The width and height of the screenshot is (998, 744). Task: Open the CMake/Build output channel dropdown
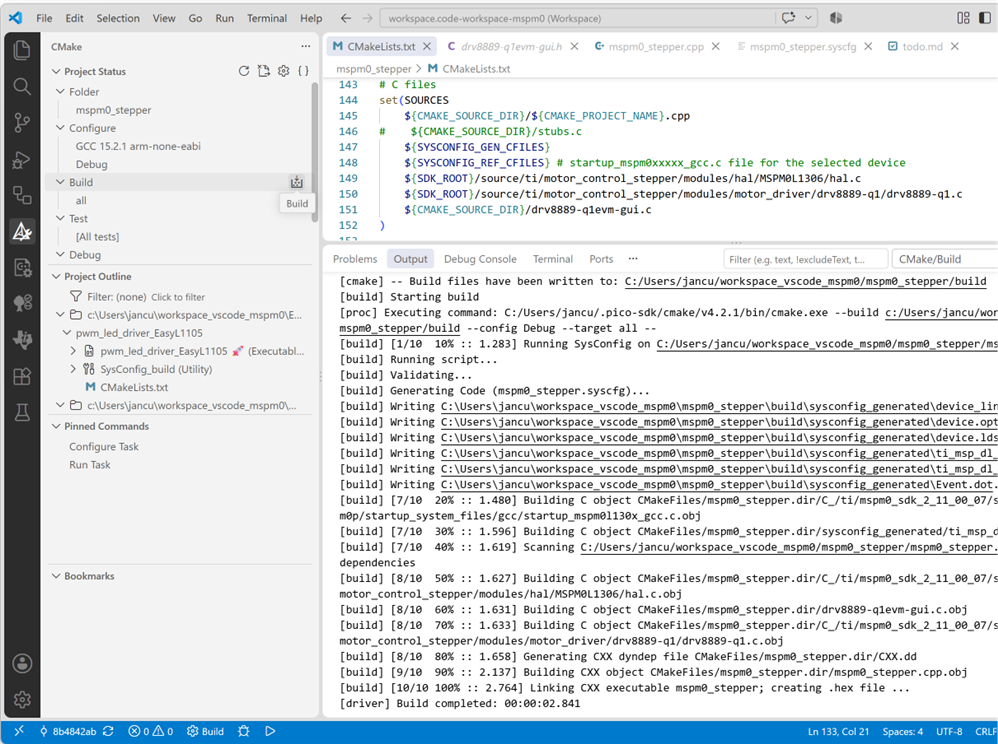[x=945, y=259]
